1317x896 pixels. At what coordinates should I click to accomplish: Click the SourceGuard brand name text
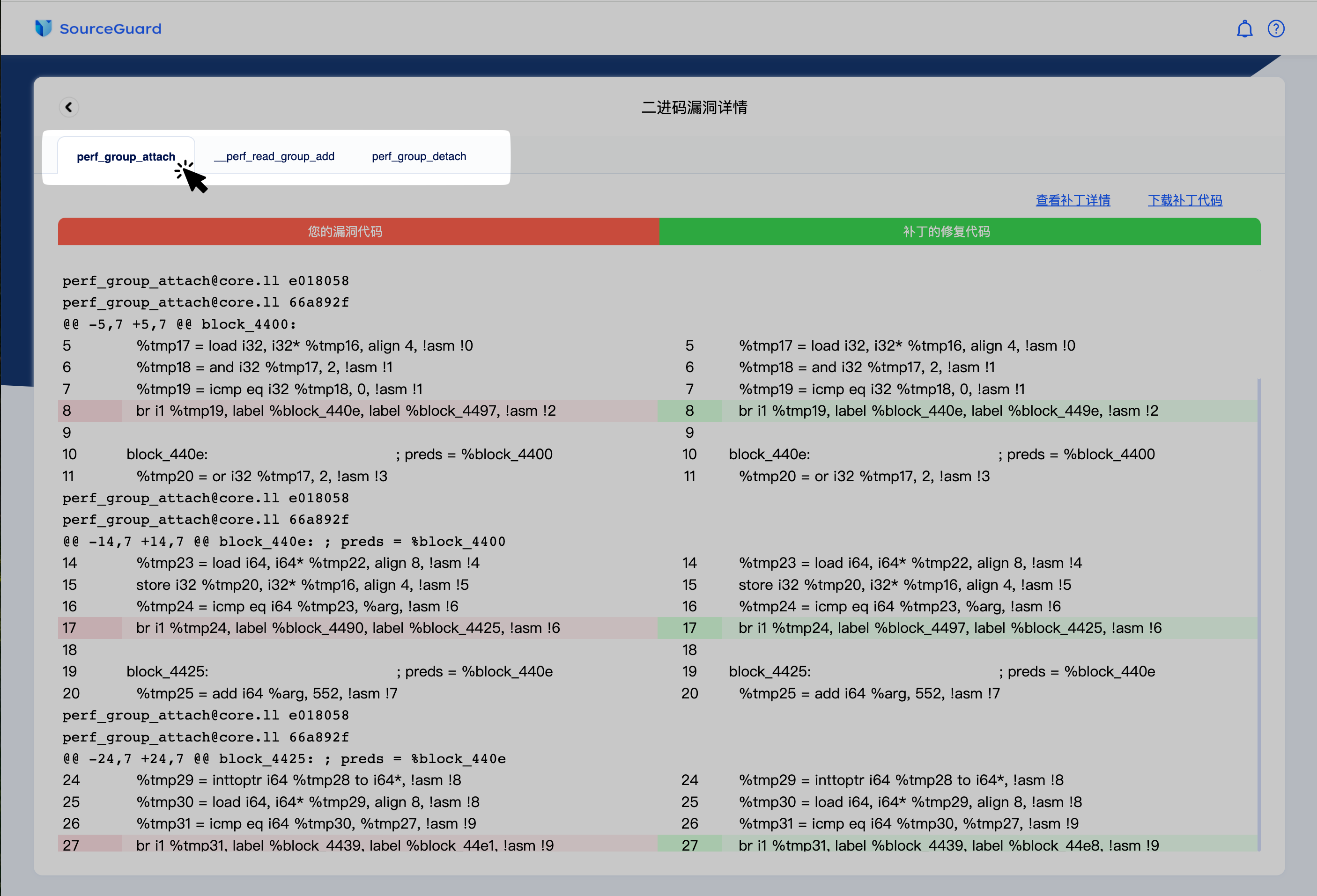point(111,29)
